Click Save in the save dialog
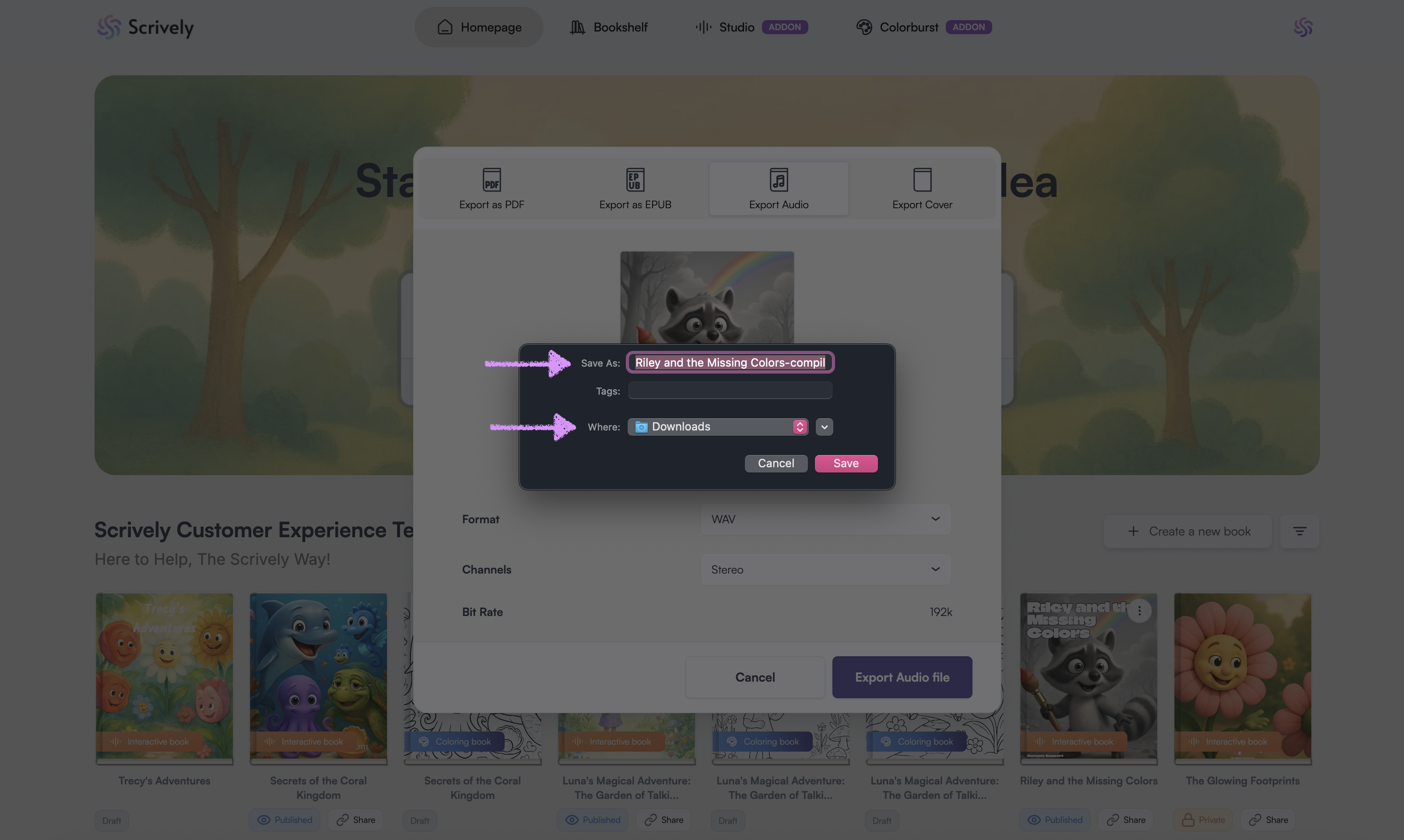The width and height of the screenshot is (1404, 840). pos(846,463)
